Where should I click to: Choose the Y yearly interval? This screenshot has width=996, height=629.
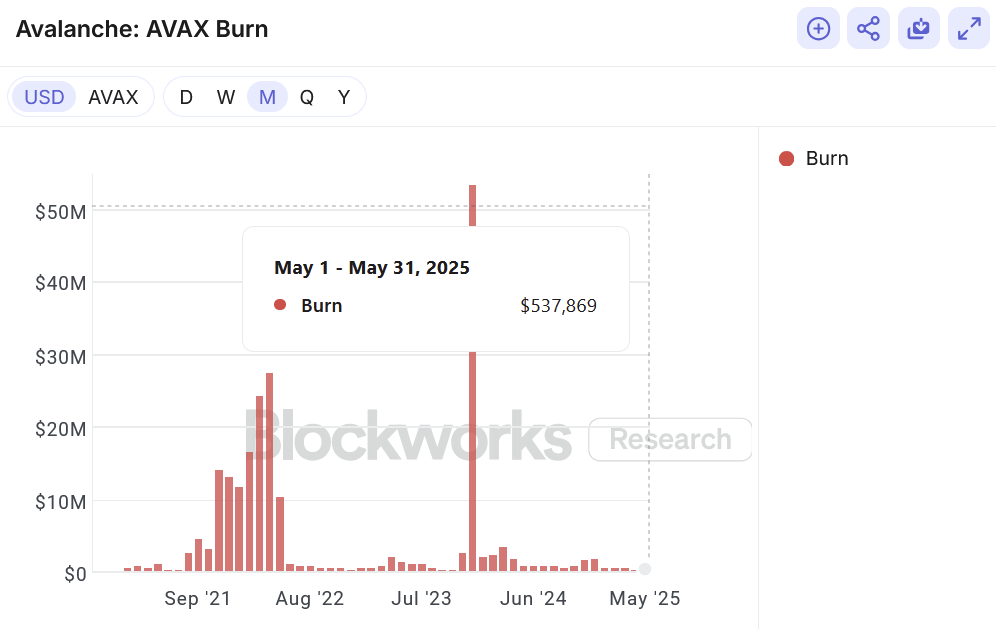[344, 97]
